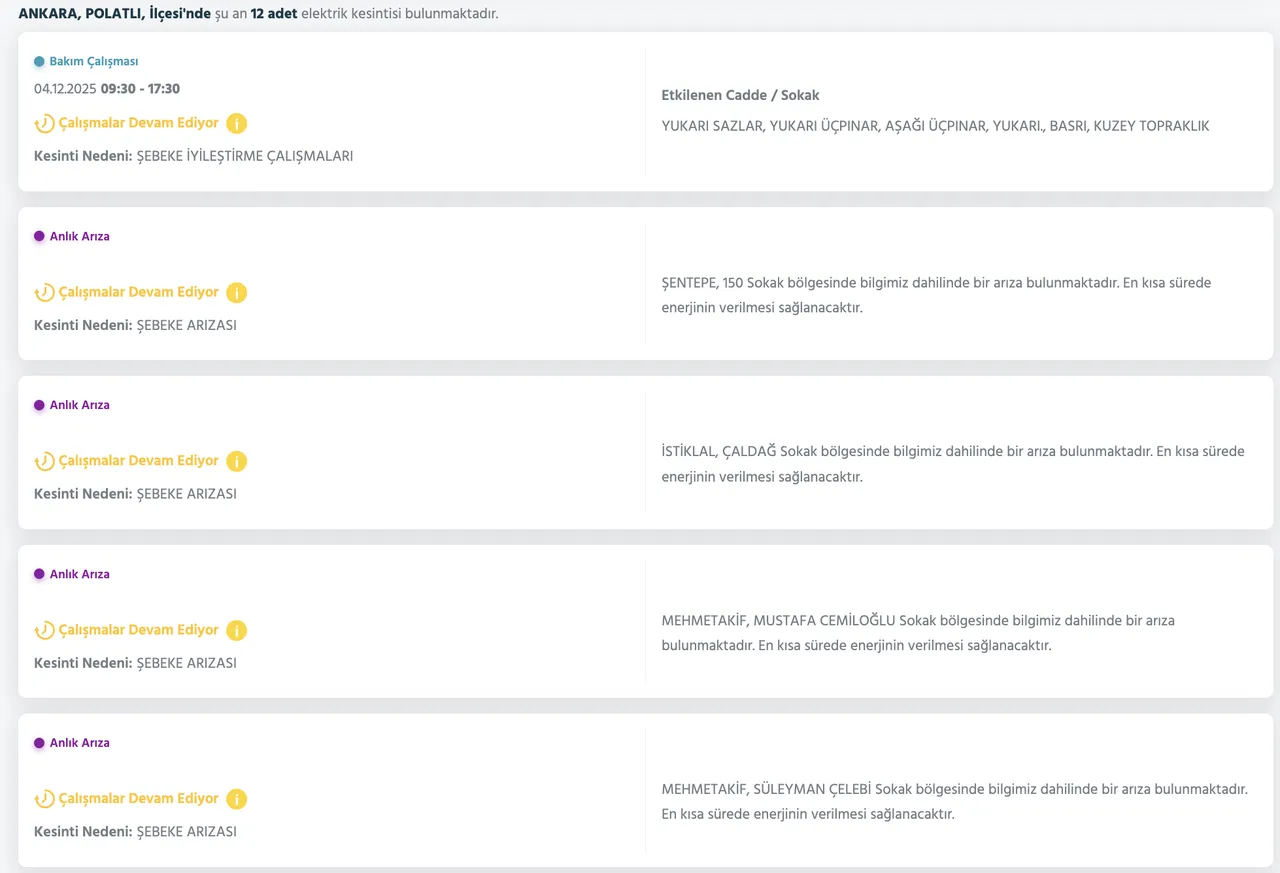Image resolution: width=1280 pixels, height=873 pixels.
Task: Click the YUKARI SAZLAR affected streets list
Action: click(935, 126)
